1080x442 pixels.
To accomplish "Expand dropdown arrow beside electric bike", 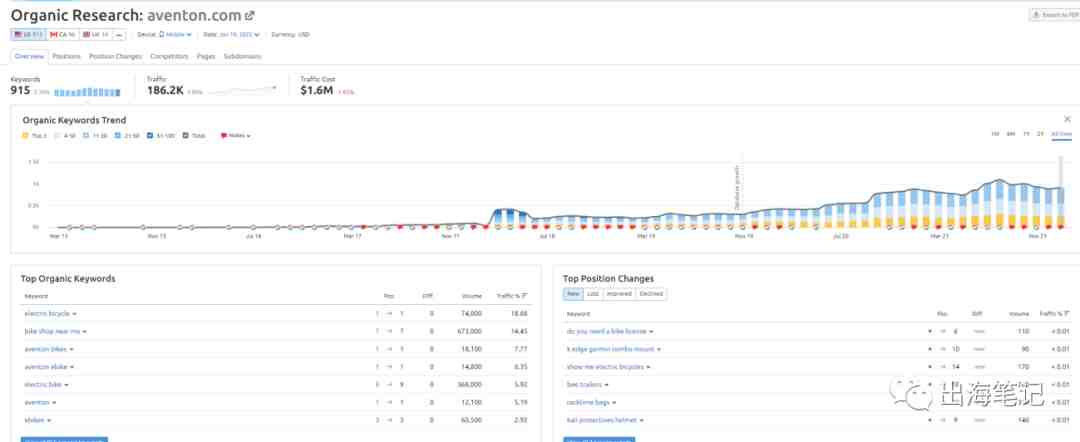I will [66, 386].
